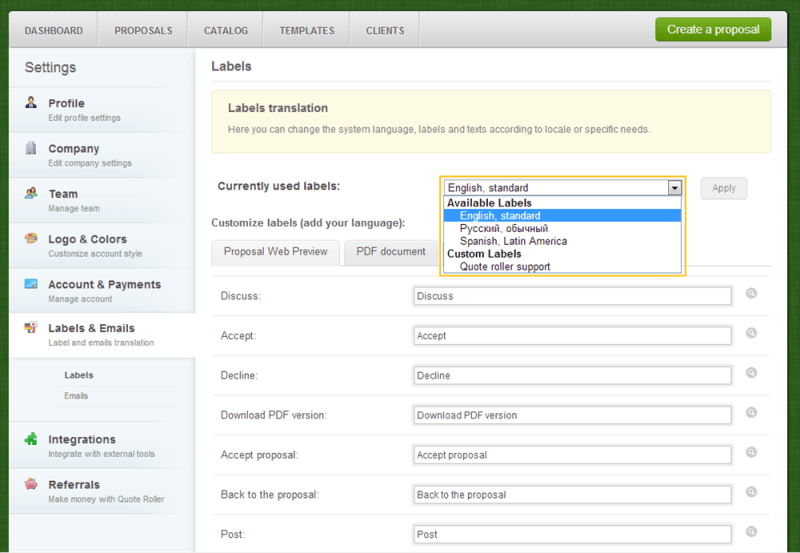Pick Quote roller support custom label
800x553 pixels.
point(505,267)
